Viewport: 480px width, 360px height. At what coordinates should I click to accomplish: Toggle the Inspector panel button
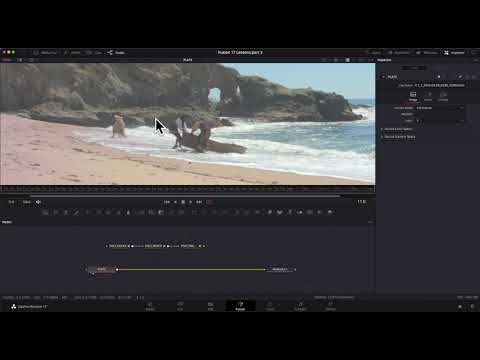[x=454, y=53]
